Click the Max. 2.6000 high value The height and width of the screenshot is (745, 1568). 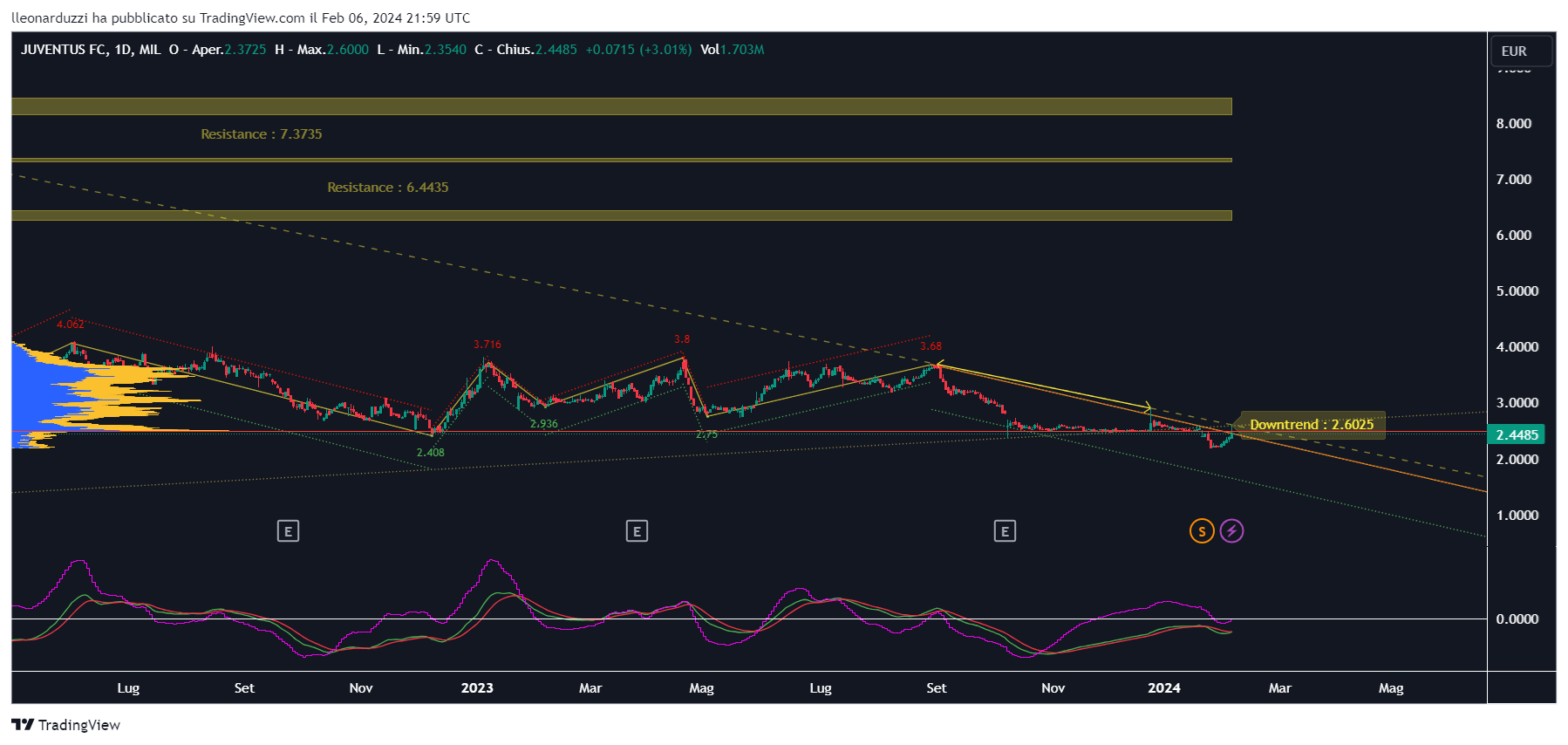[333, 50]
